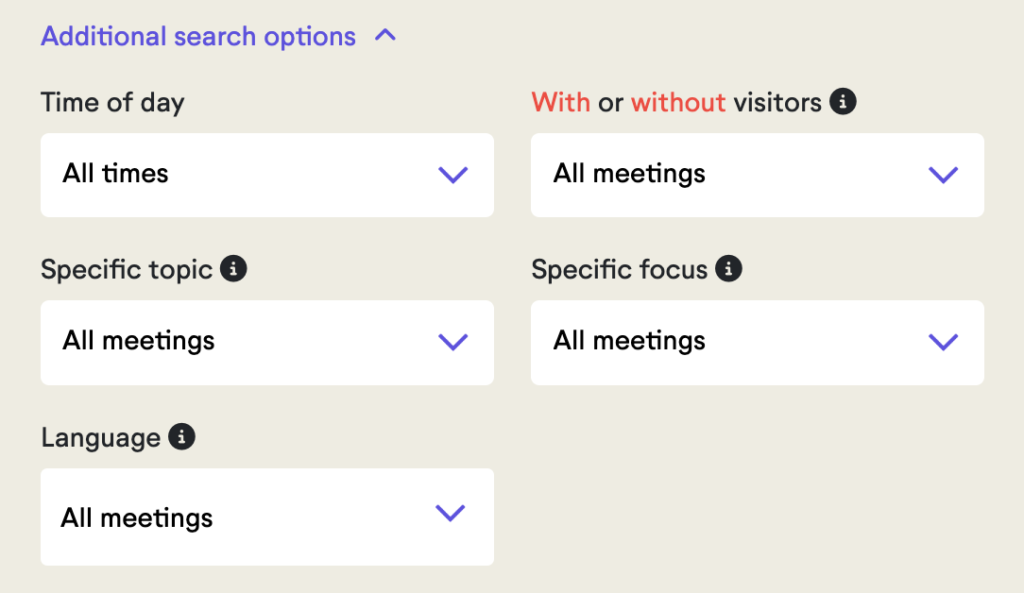
Task: Click the chevron arrow in Language dropdown
Action: [x=450, y=513]
